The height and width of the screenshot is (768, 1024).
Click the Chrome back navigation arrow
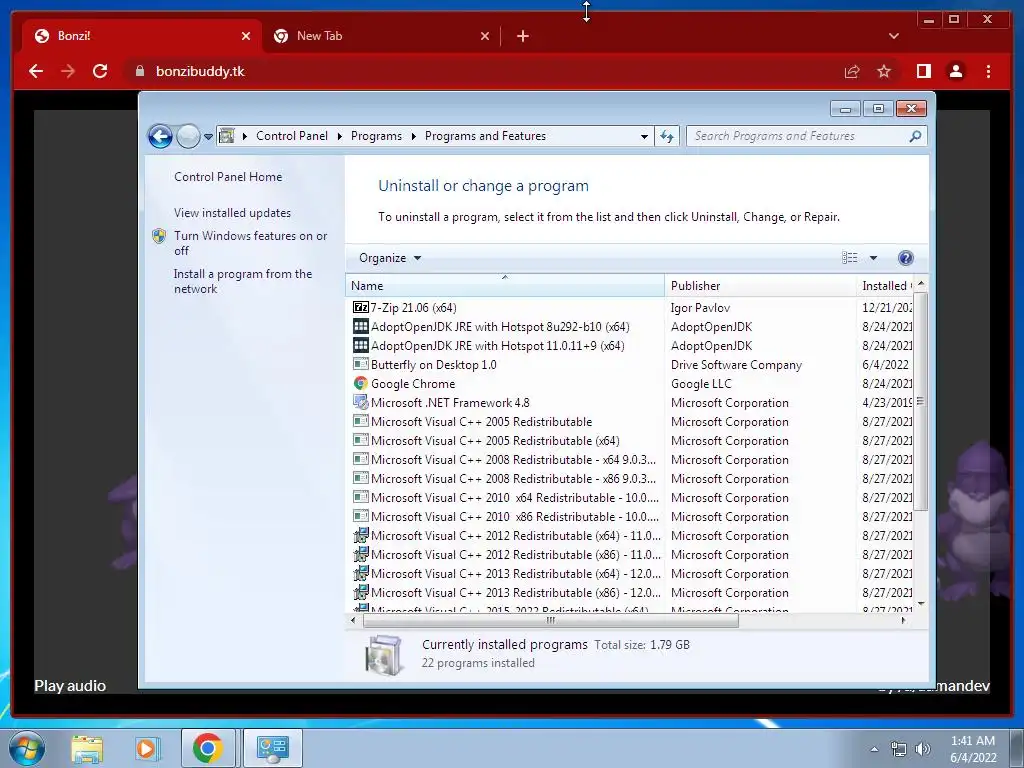click(x=36, y=71)
